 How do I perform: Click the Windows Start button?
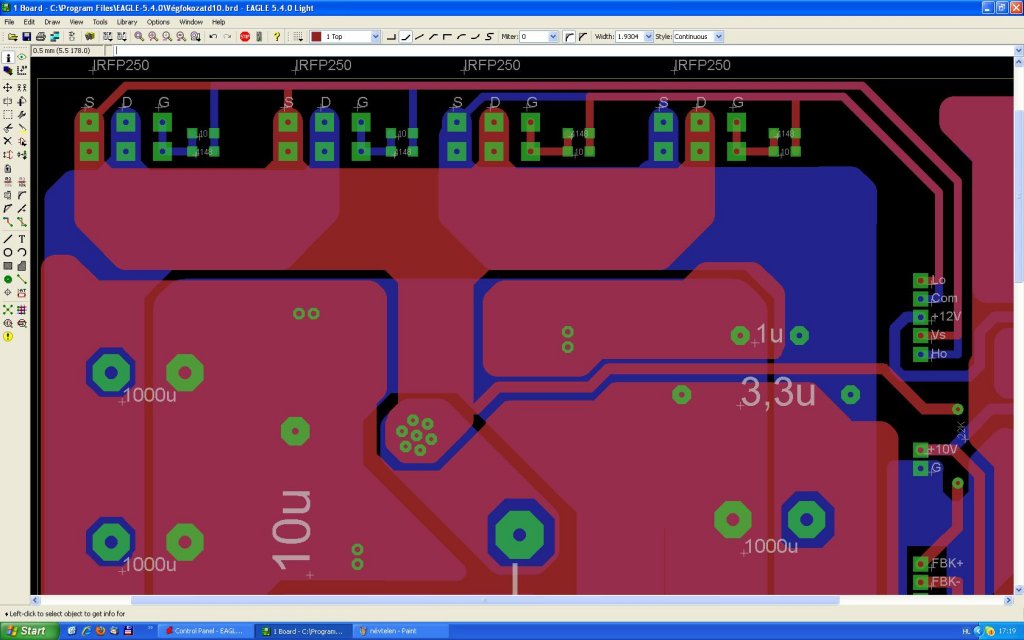(29, 631)
